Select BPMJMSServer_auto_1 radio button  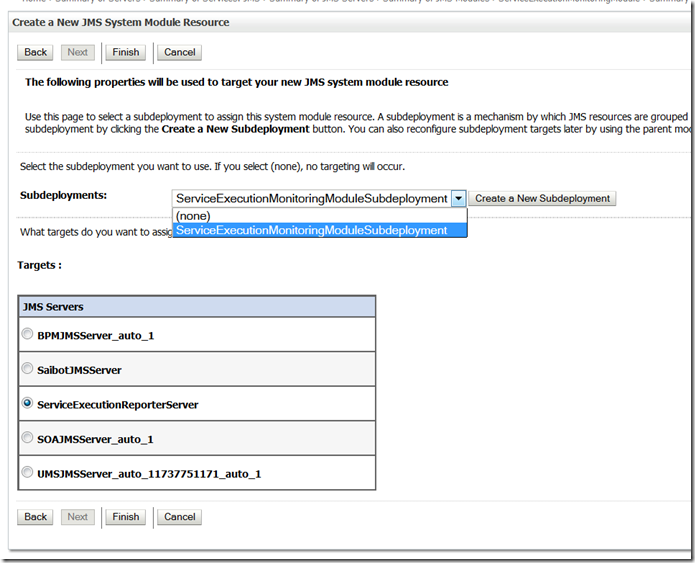coord(27,334)
